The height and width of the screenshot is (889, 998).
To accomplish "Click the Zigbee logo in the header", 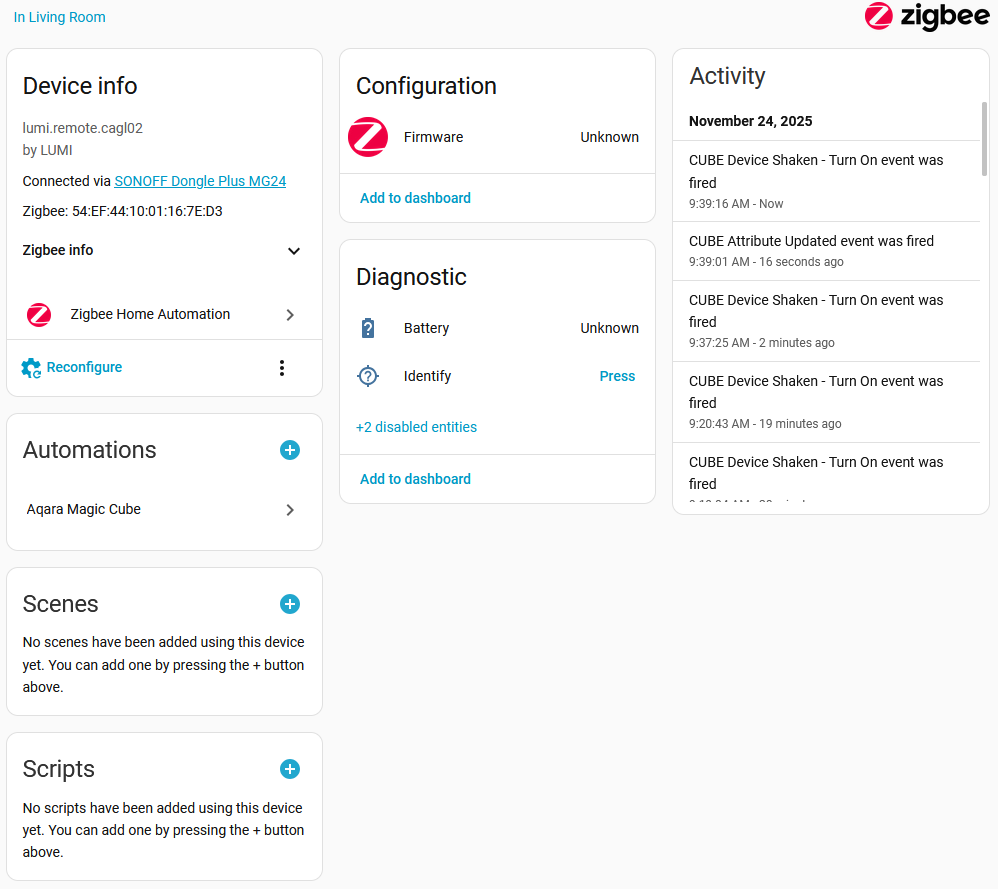I will [926, 17].
